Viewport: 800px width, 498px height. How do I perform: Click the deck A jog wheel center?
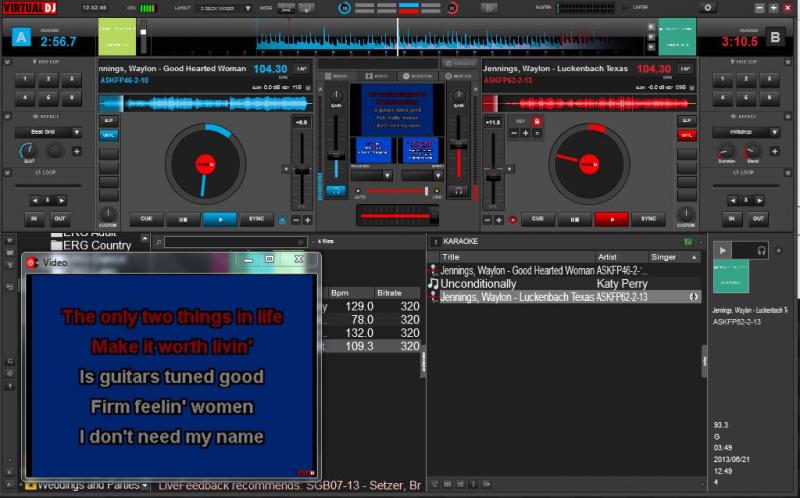coord(205,164)
